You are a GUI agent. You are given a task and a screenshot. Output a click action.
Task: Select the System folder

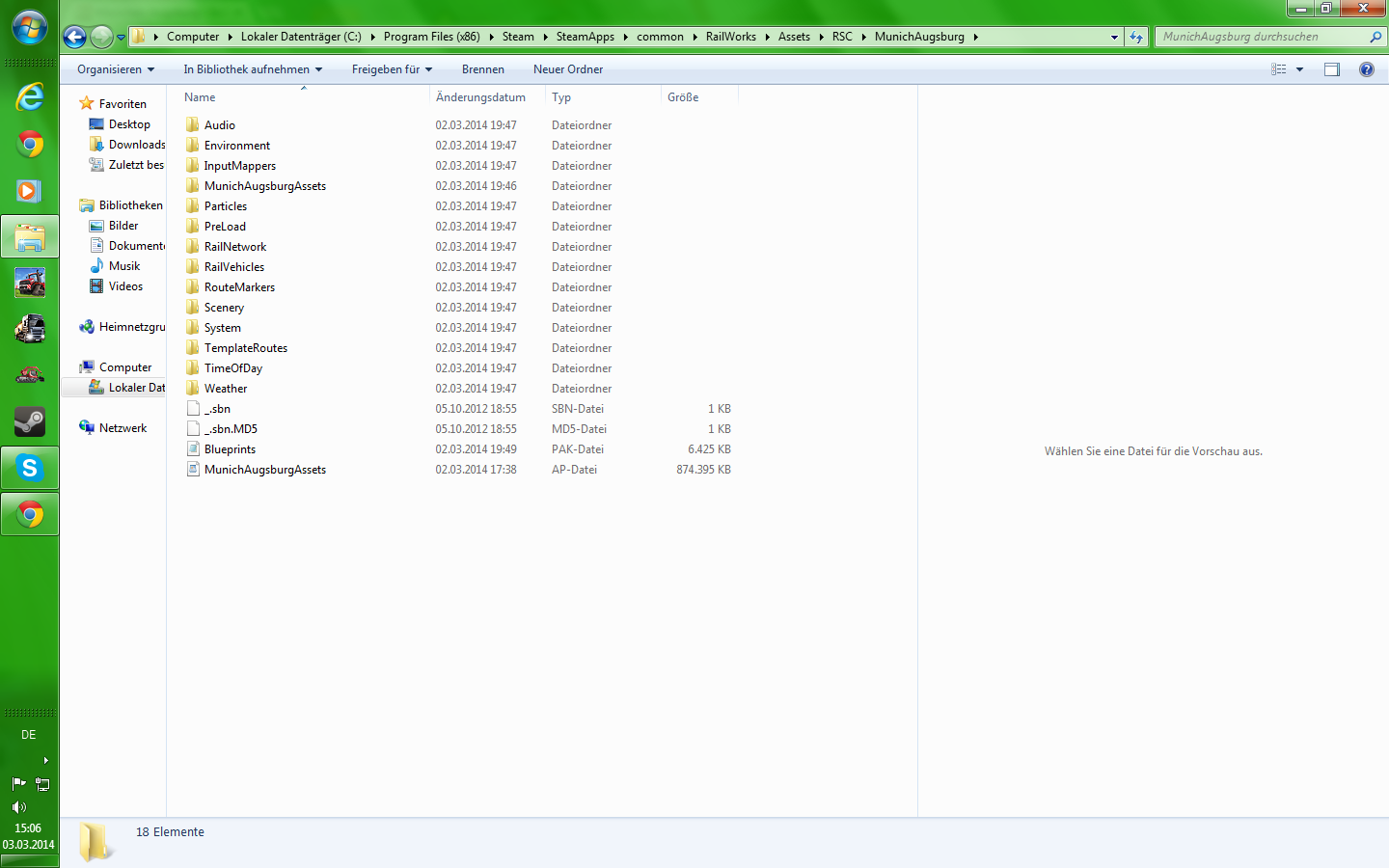point(223,328)
